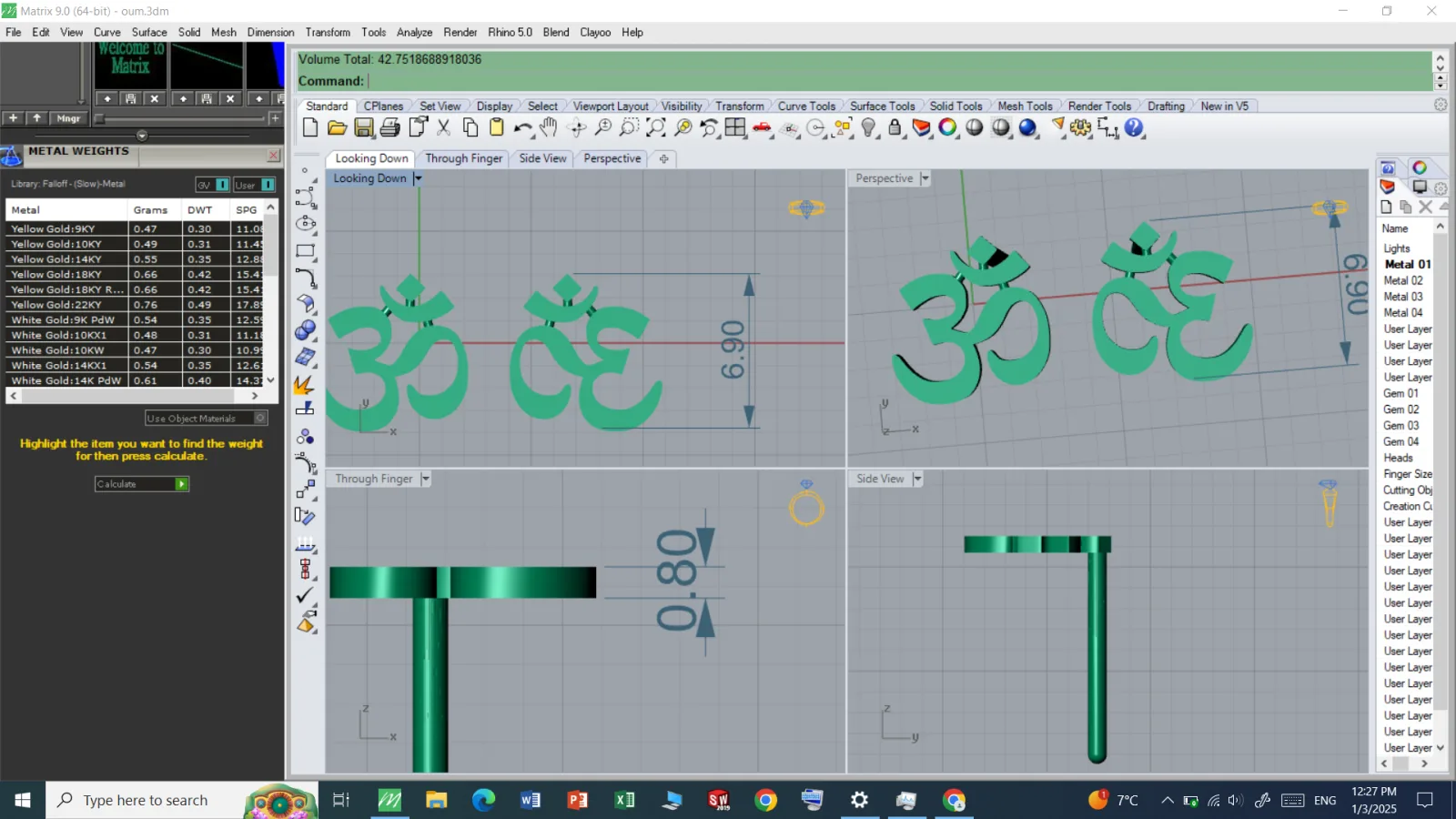Viewport: 1456px width, 819px height.
Task: Open the Perspective viewport title dropdown arrow
Action: 925,178
